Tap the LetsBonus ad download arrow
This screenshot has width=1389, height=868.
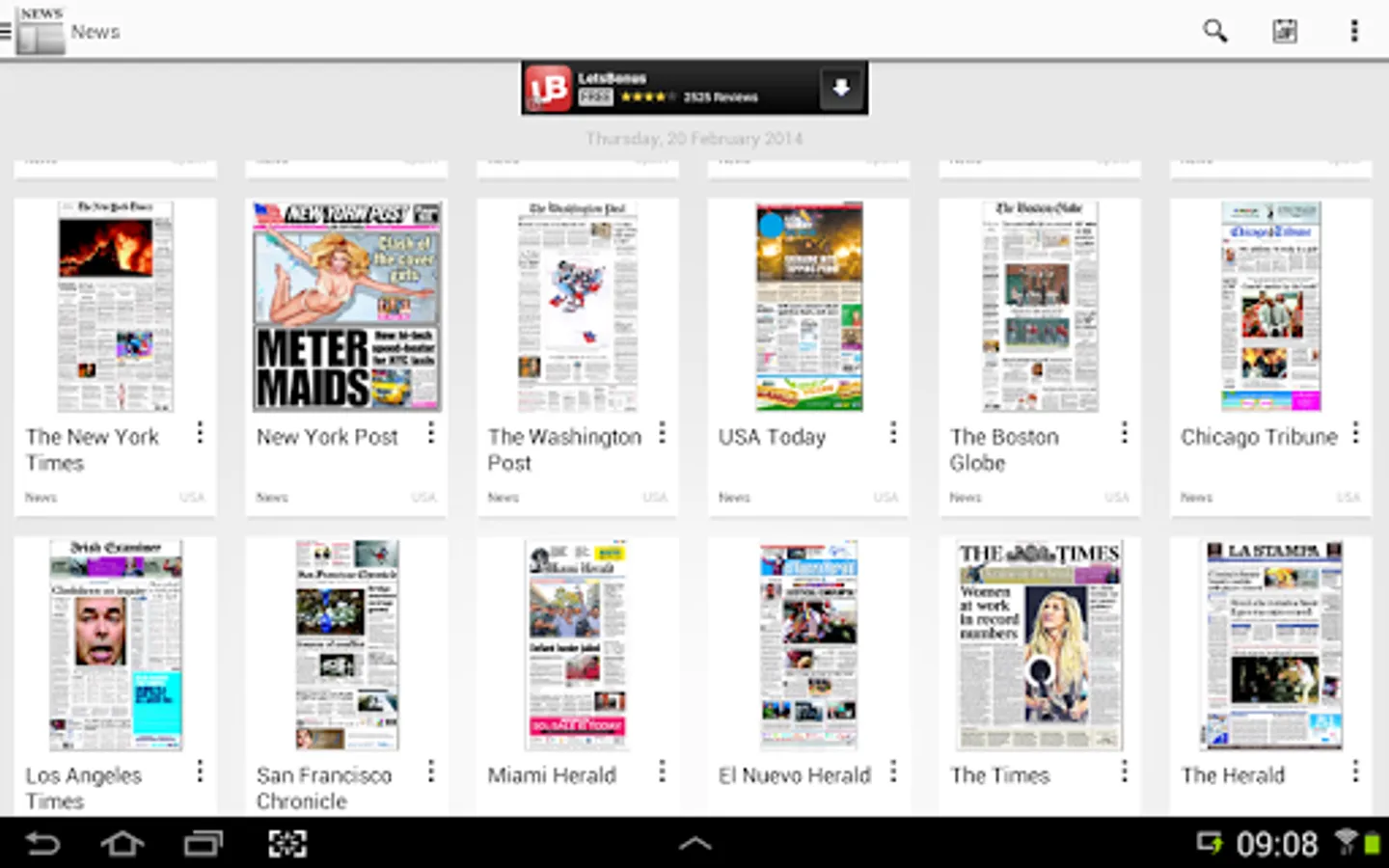coord(841,89)
